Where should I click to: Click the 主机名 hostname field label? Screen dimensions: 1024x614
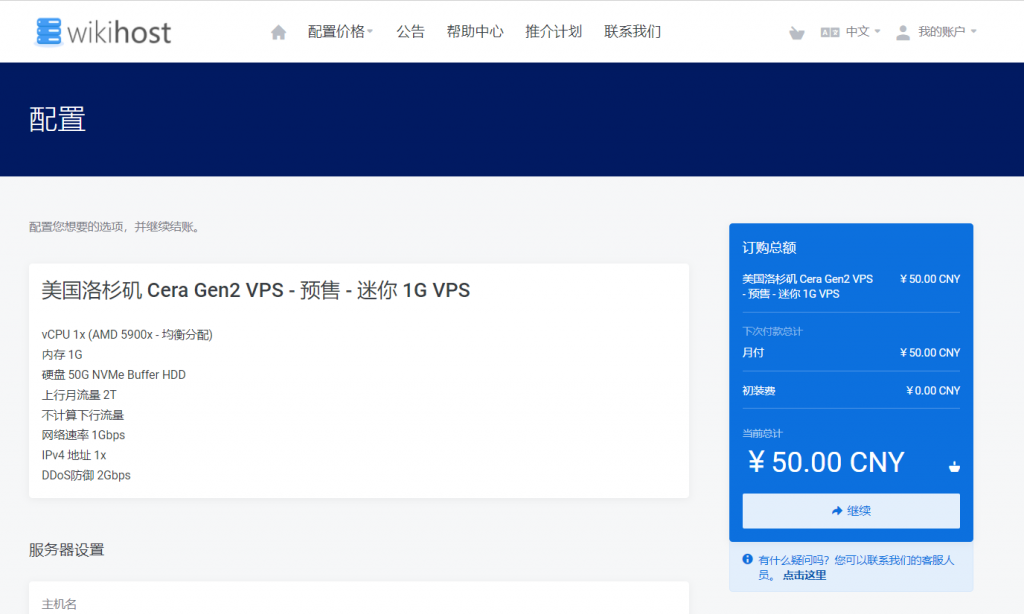tap(59, 604)
